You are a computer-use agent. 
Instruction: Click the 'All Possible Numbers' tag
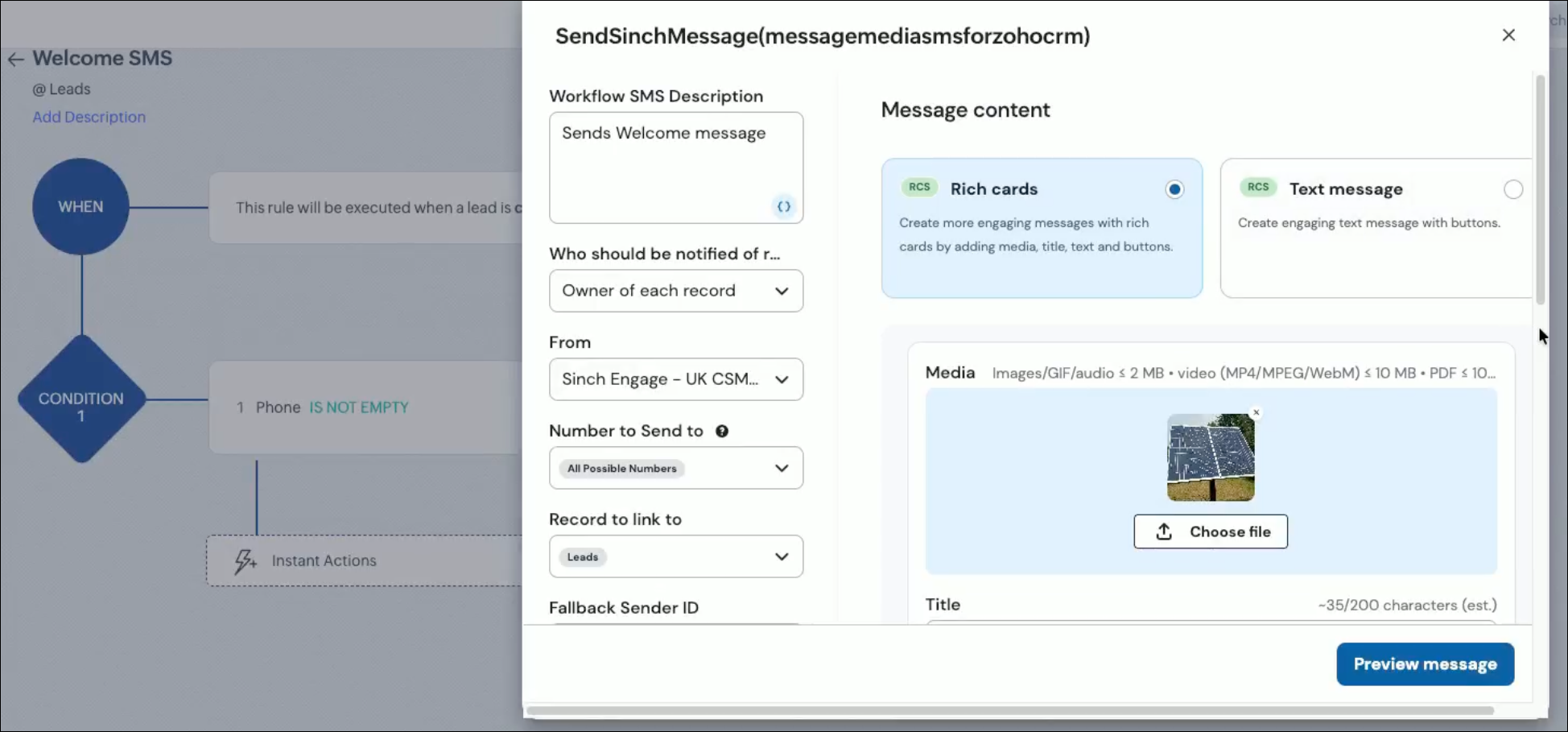click(x=621, y=469)
